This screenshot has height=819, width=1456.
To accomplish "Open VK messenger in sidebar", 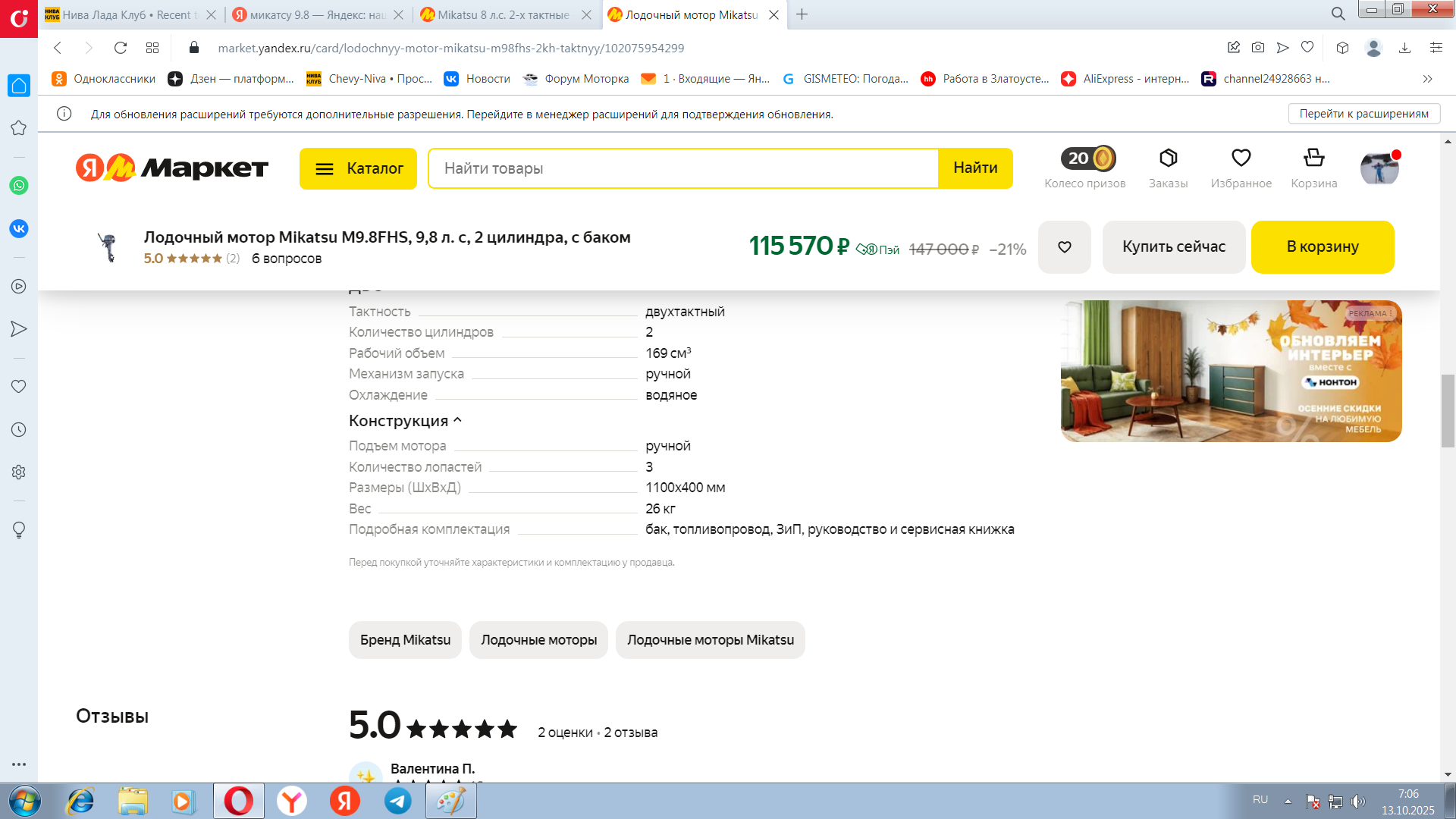I will [19, 228].
